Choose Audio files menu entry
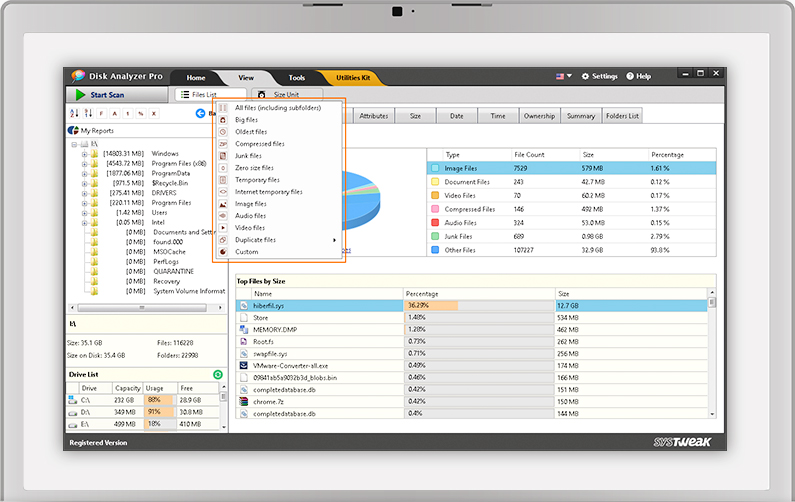Screen dimensions: 795x502 pyautogui.click(x=250, y=216)
